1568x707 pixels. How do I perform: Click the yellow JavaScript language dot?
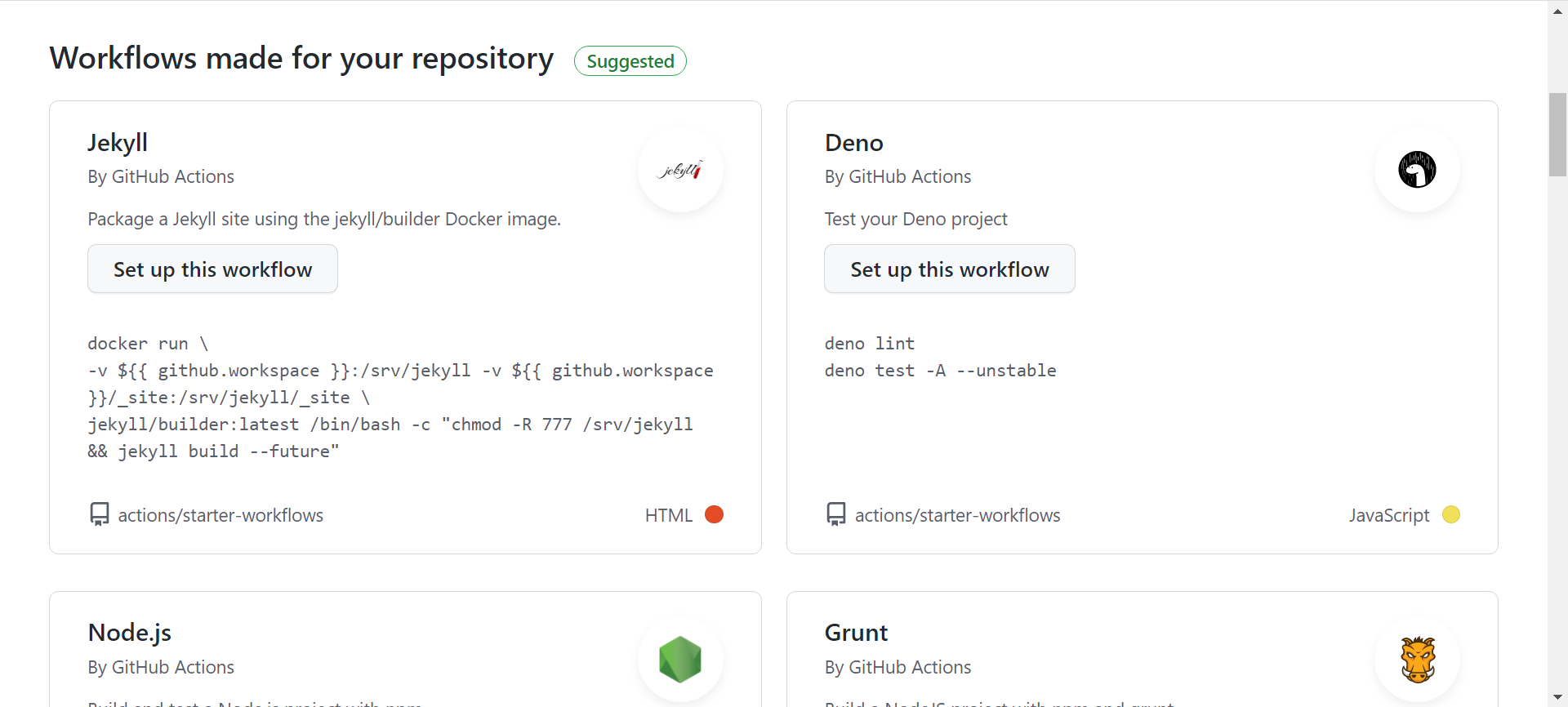tap(1450, 514)
